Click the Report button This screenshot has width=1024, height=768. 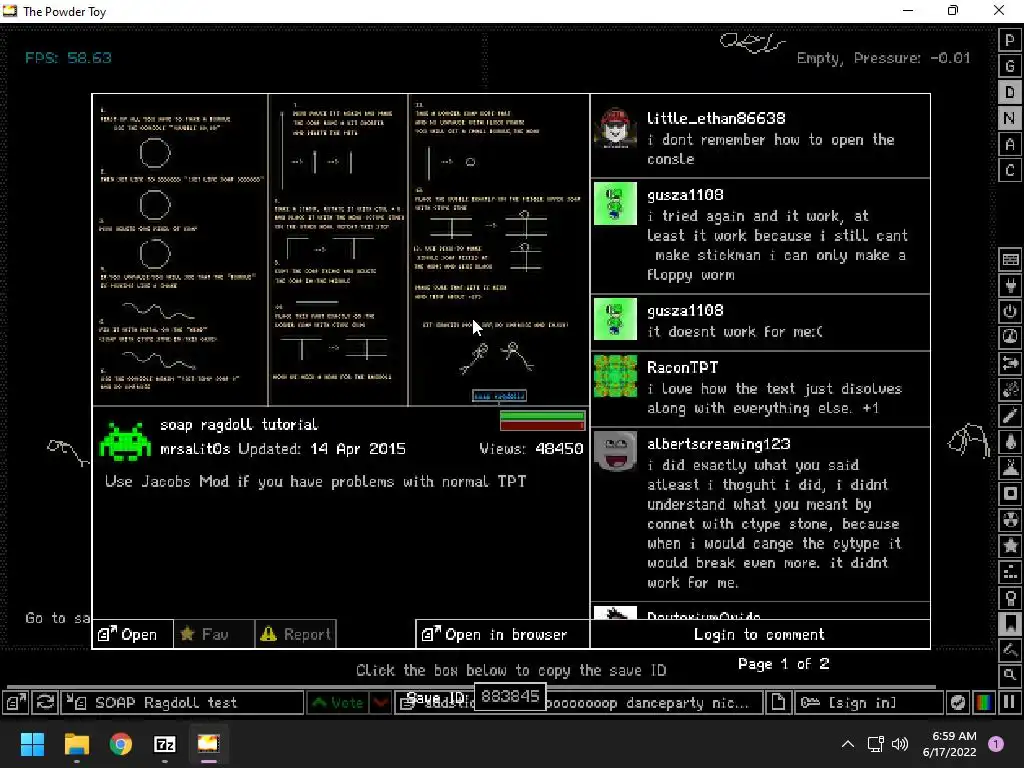295,634
